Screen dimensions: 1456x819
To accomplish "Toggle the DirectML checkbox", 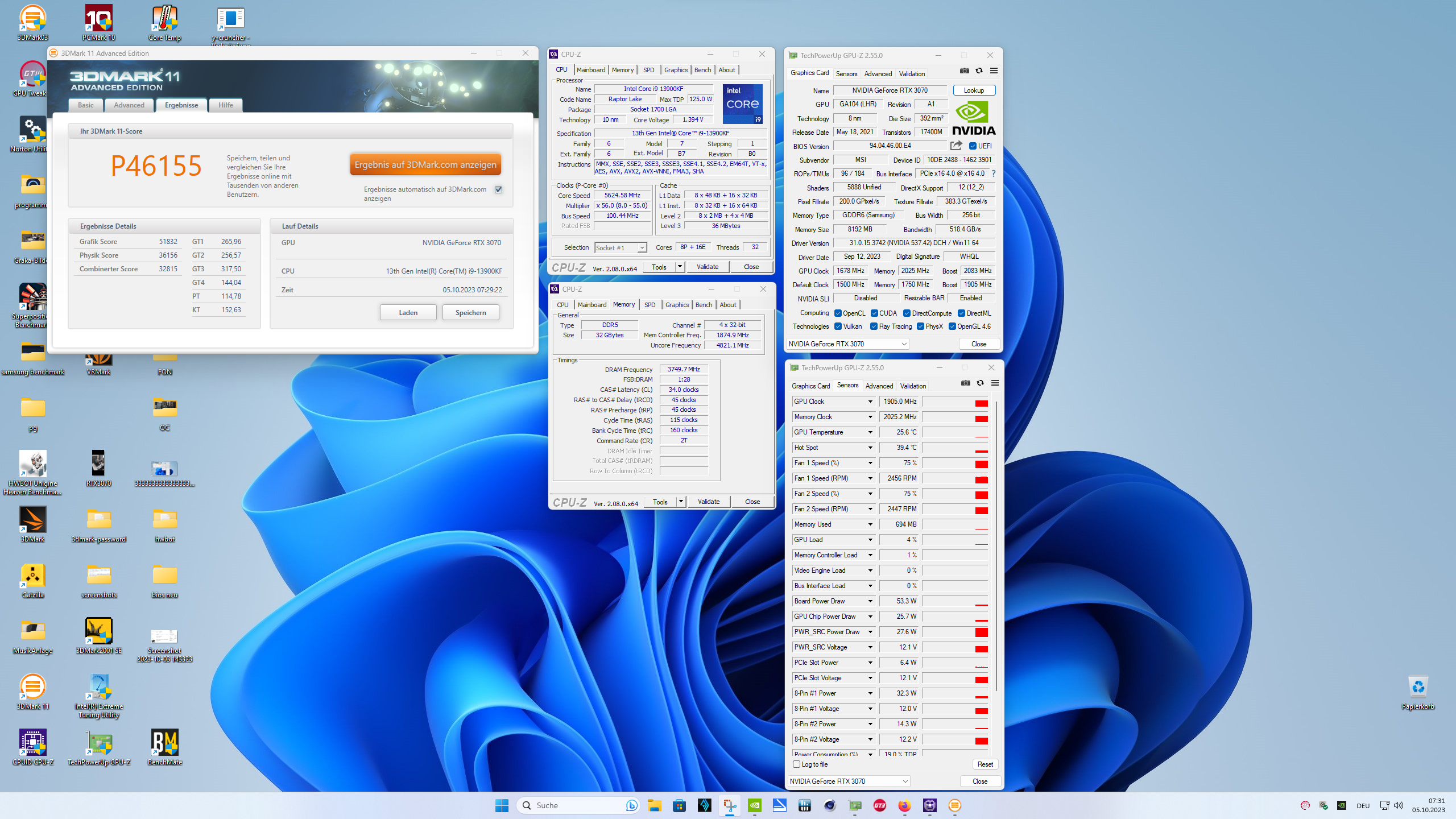I will (961, 313).
